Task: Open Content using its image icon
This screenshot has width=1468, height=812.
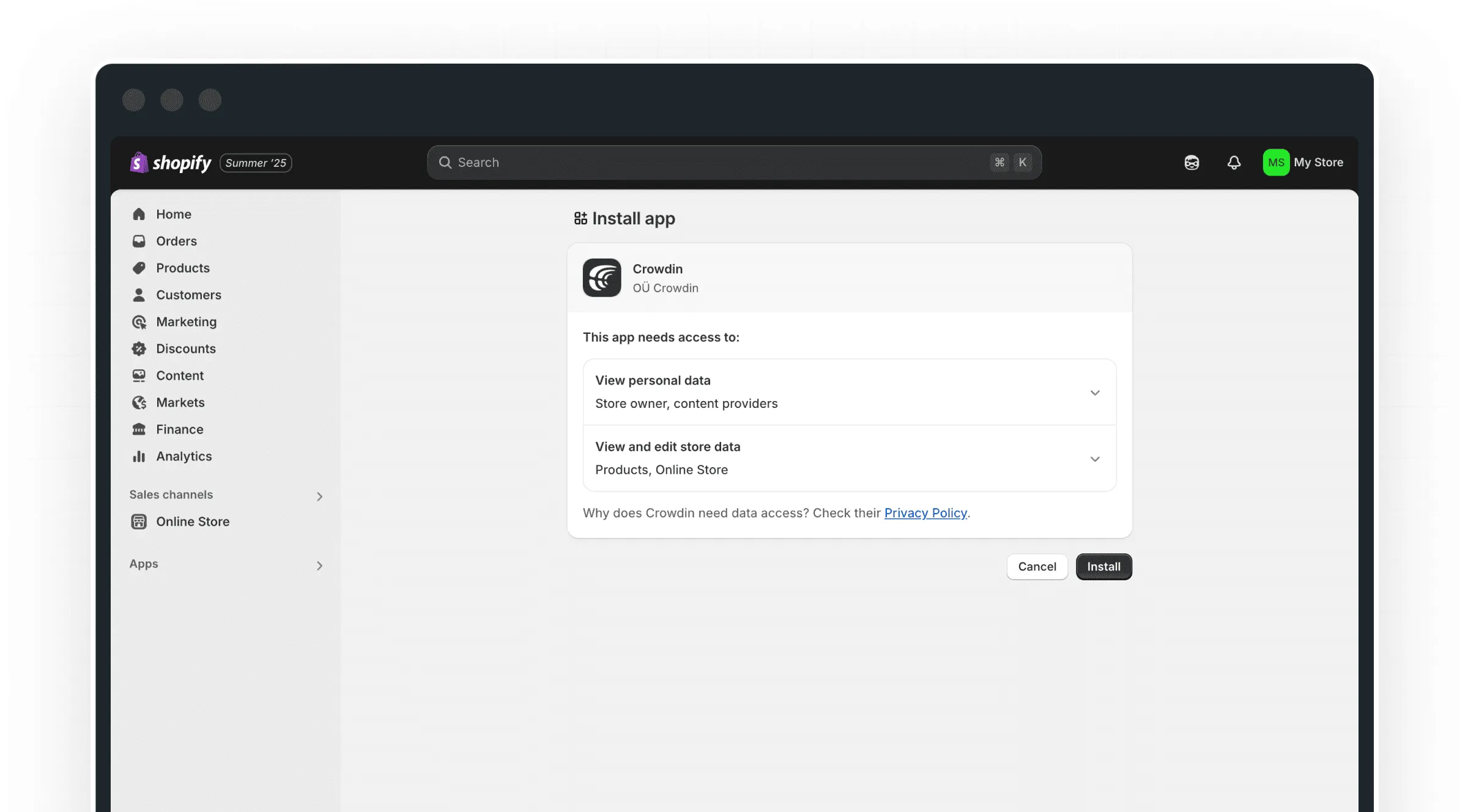Action: [x=139, y=375]
